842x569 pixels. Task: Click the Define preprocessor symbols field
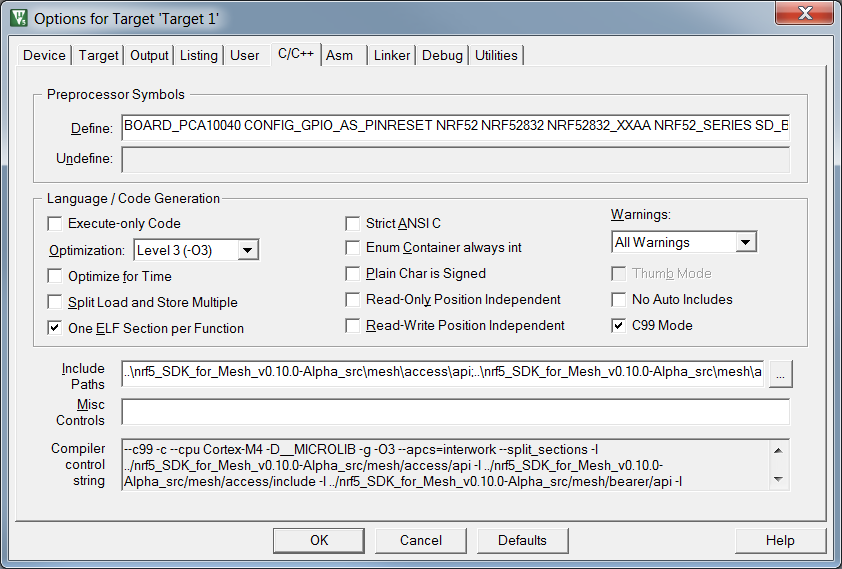455,127
